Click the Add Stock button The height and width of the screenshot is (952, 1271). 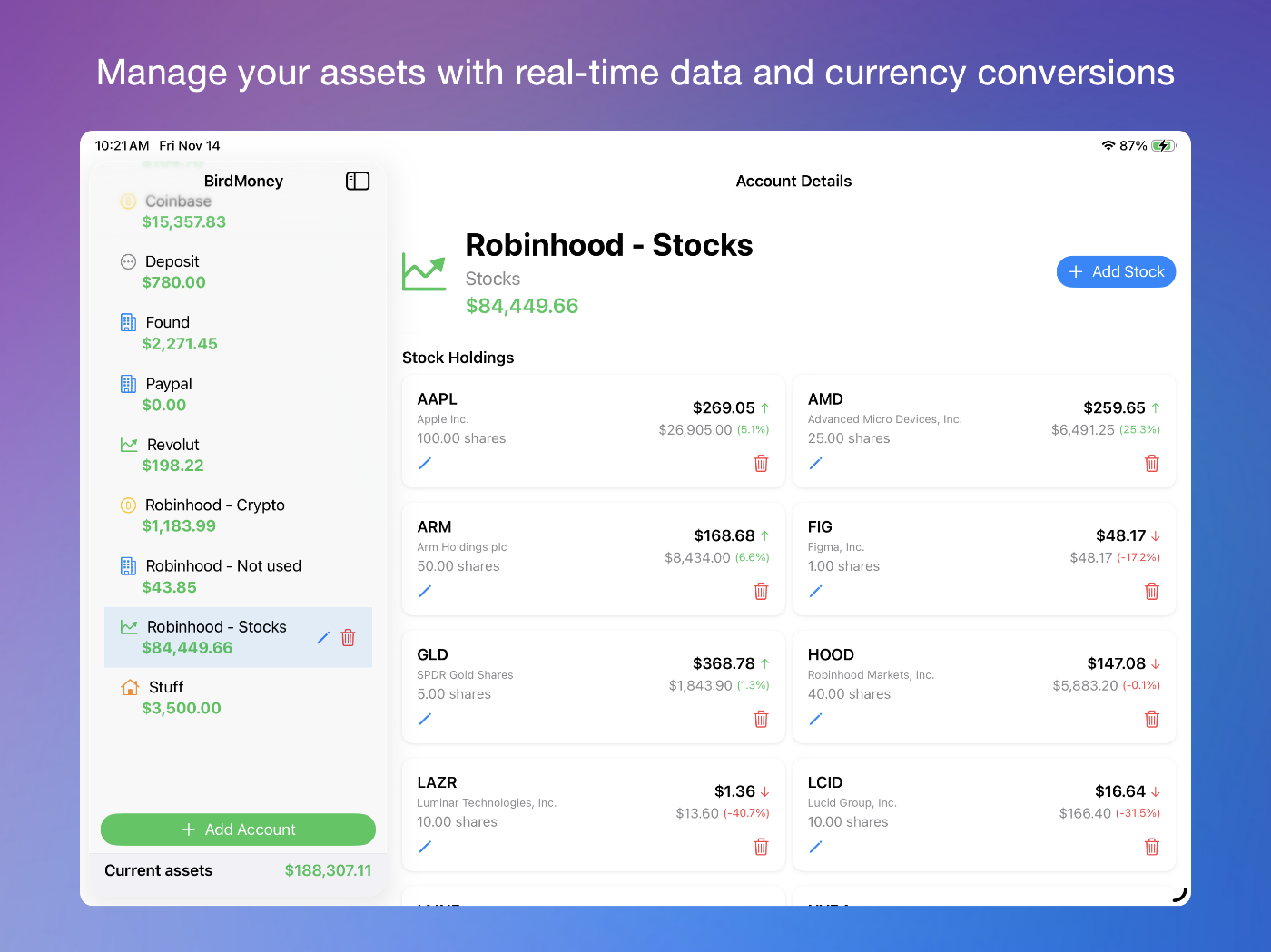(1116, 271)
